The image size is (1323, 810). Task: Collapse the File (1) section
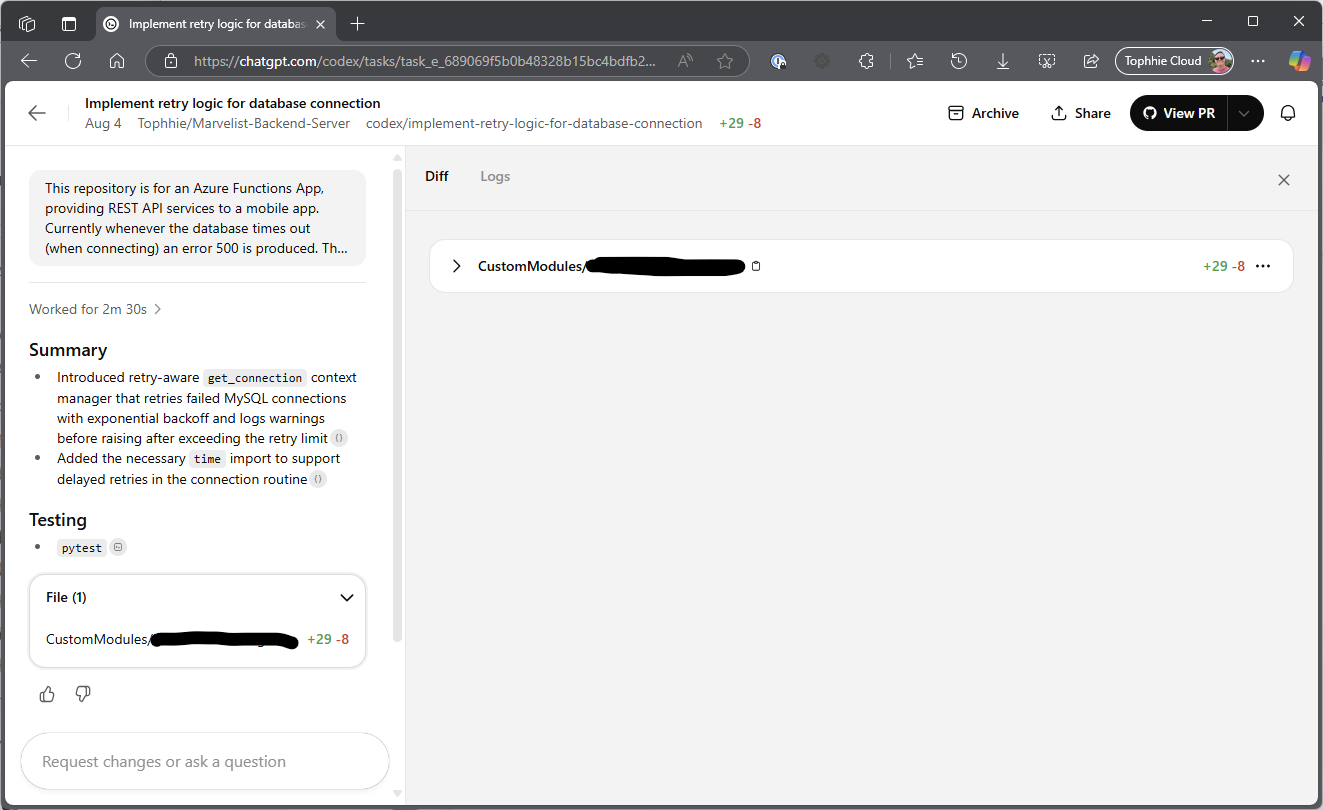coord(347,597)
